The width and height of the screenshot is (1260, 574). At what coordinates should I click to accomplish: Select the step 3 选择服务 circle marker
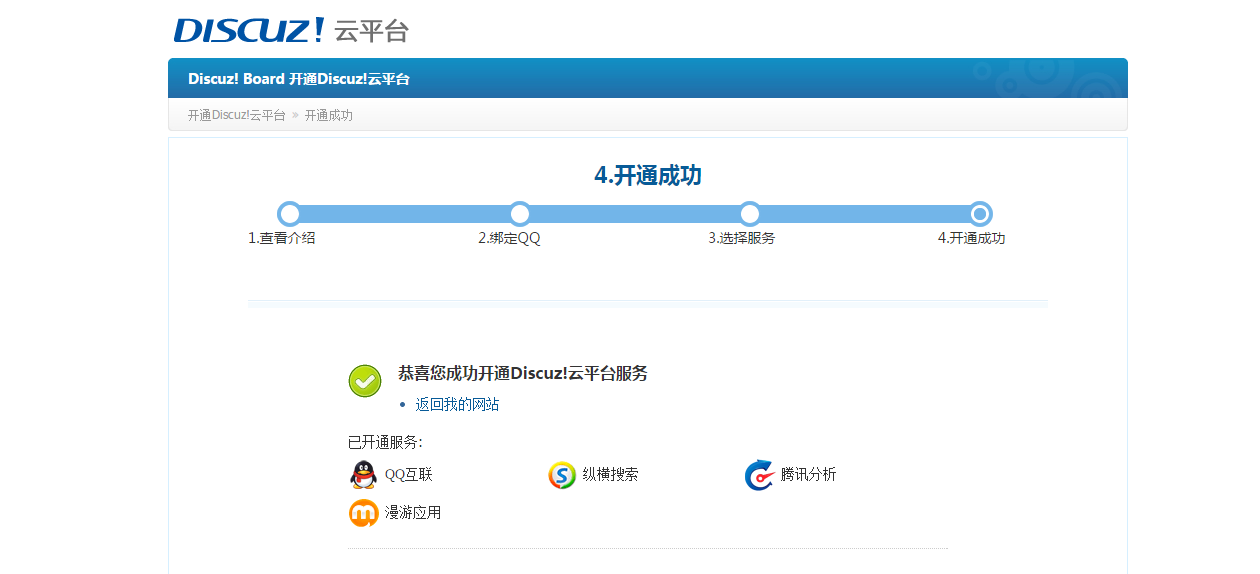pyautogui.click(x=749, y=213)
